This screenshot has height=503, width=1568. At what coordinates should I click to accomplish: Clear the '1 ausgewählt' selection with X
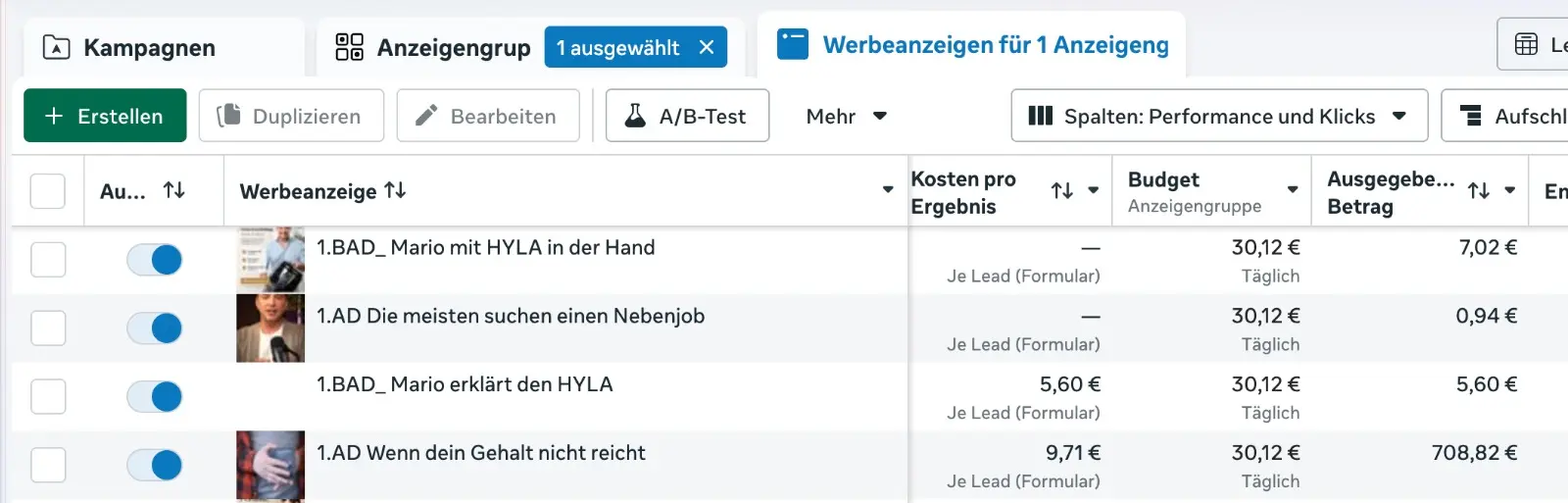tap(707, 47)
